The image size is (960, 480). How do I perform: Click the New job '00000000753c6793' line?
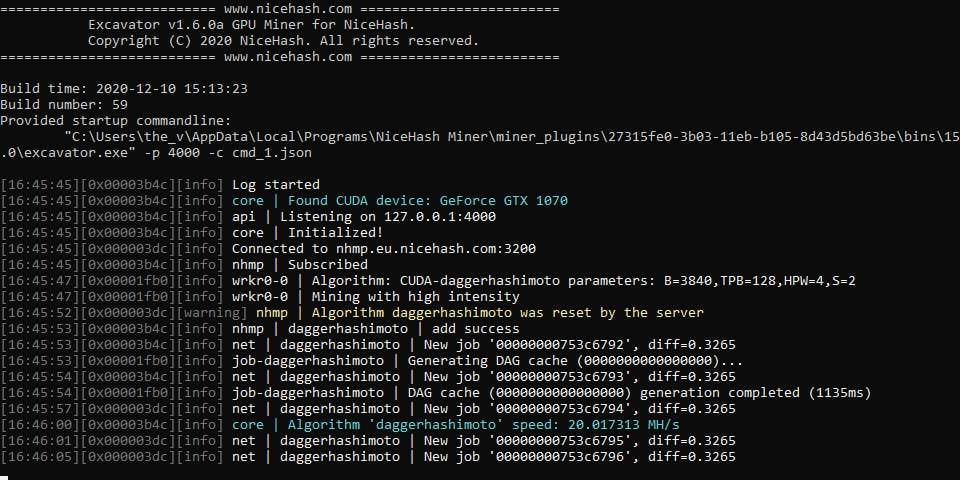point(368,377)
